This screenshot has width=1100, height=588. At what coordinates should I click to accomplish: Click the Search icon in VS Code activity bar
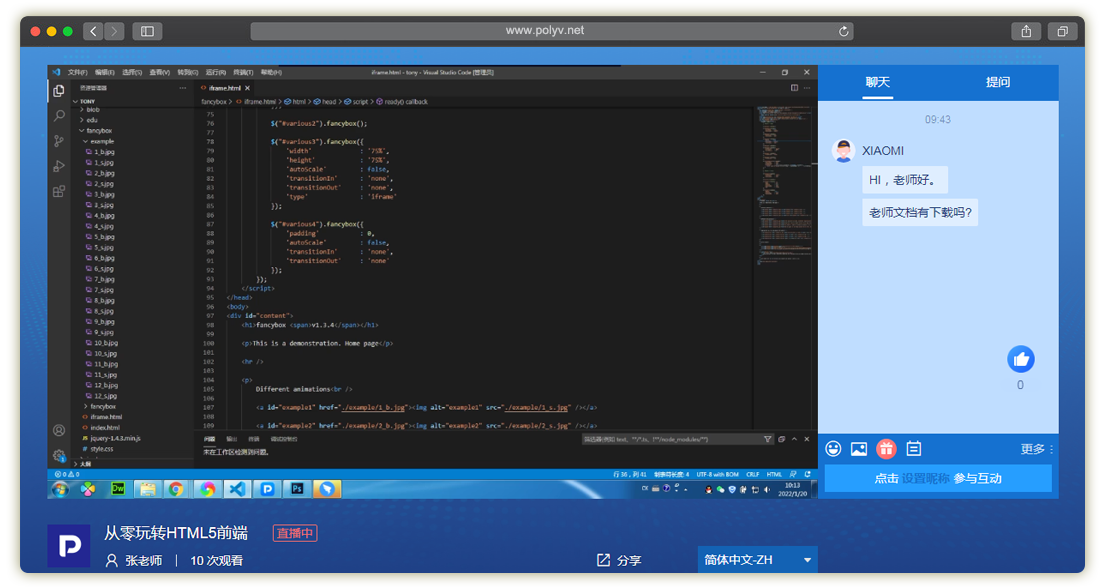(x=59, y=115)
